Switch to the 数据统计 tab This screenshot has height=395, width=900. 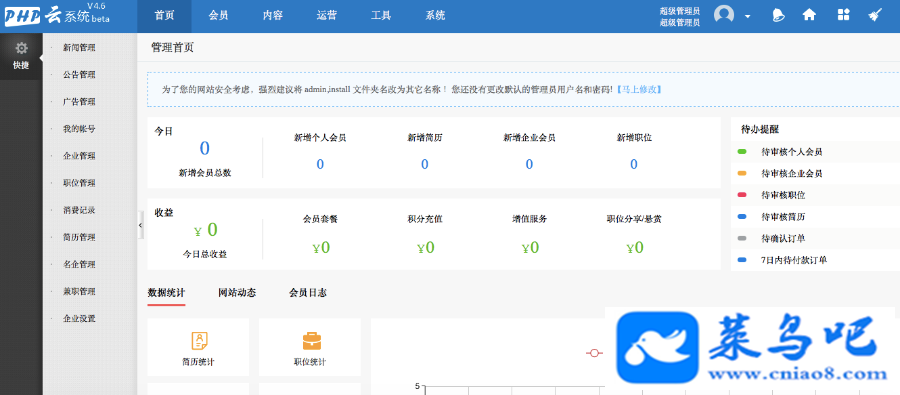166,293
